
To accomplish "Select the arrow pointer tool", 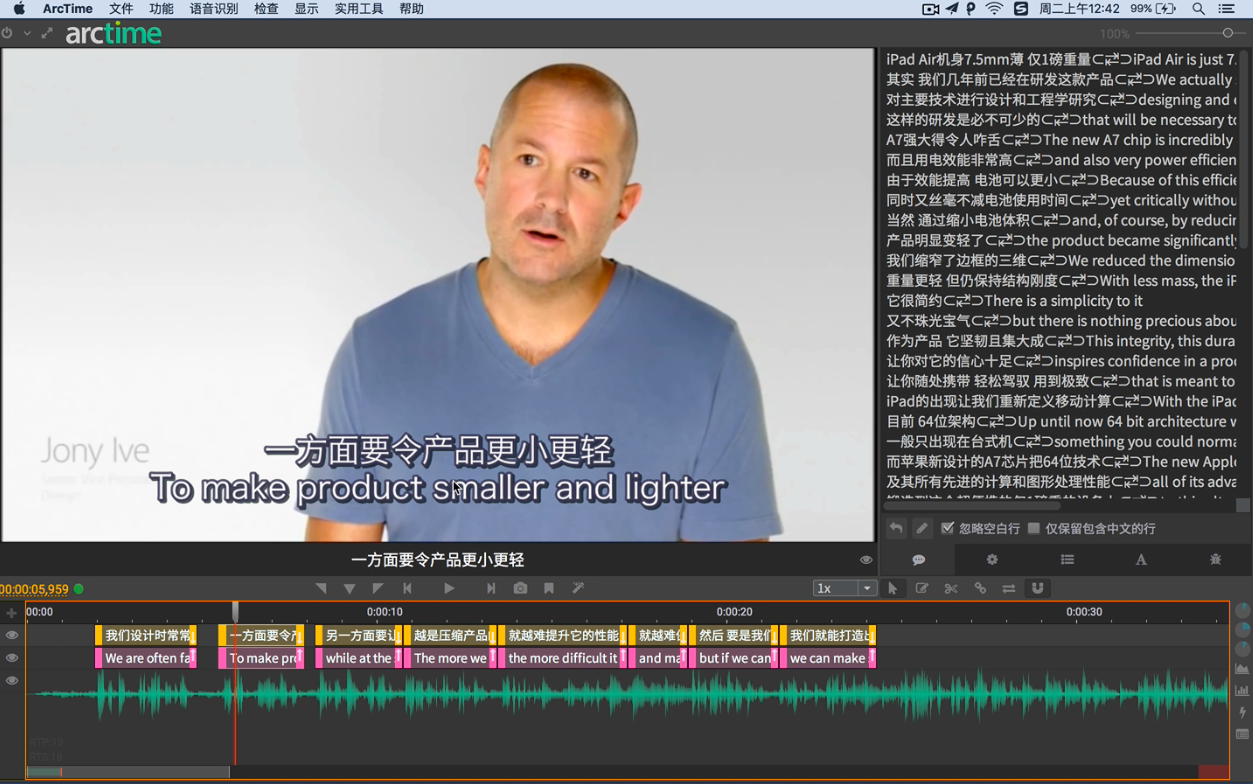I will coord(893,589).
